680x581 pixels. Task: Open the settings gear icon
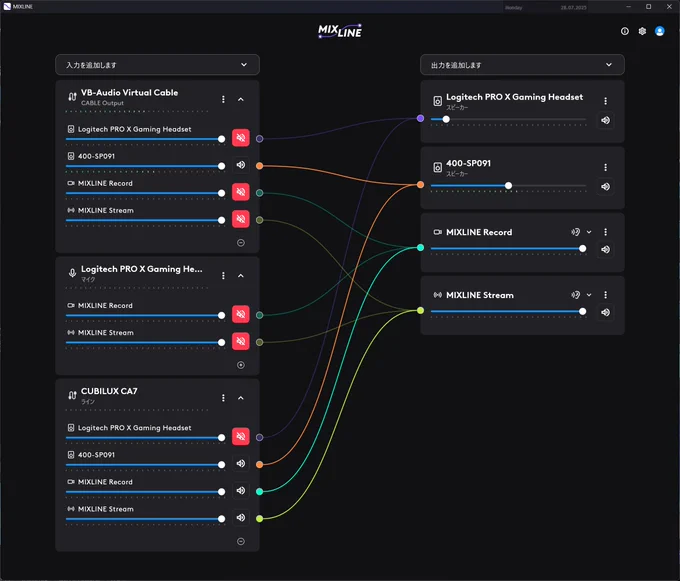pos(642,31)
